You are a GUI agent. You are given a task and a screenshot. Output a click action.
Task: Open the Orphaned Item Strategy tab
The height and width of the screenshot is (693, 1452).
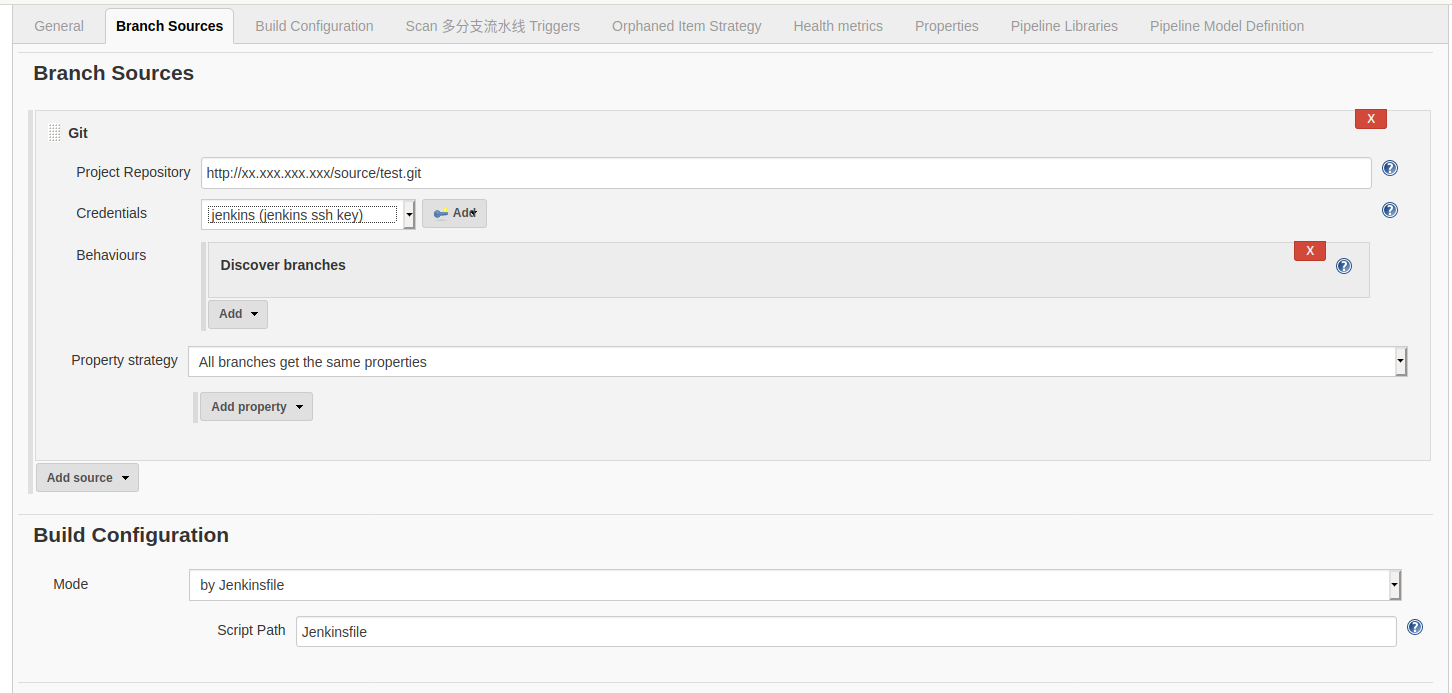(x=686, y=25)
